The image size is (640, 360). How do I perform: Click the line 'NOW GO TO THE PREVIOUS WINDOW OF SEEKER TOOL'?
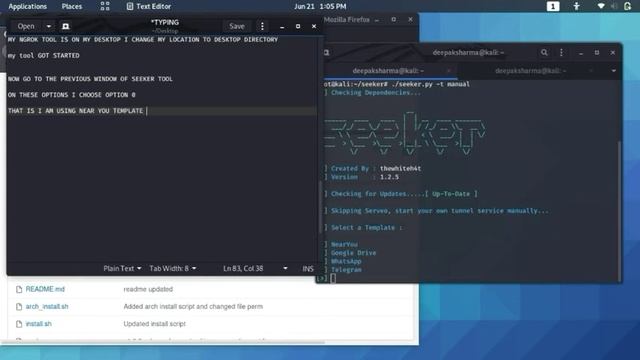pos(90,79)
